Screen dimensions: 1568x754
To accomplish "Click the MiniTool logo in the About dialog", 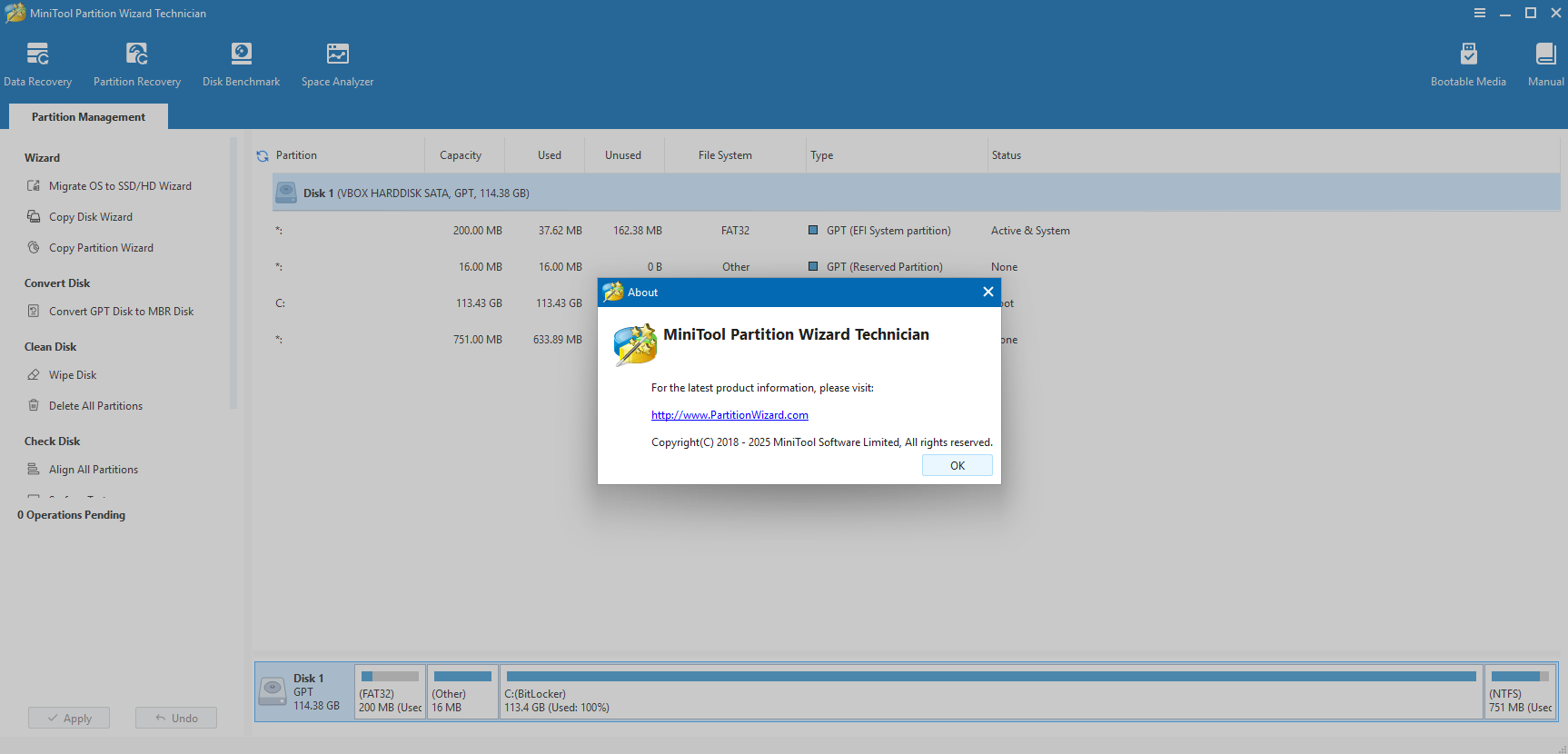I will click(635, 345).
